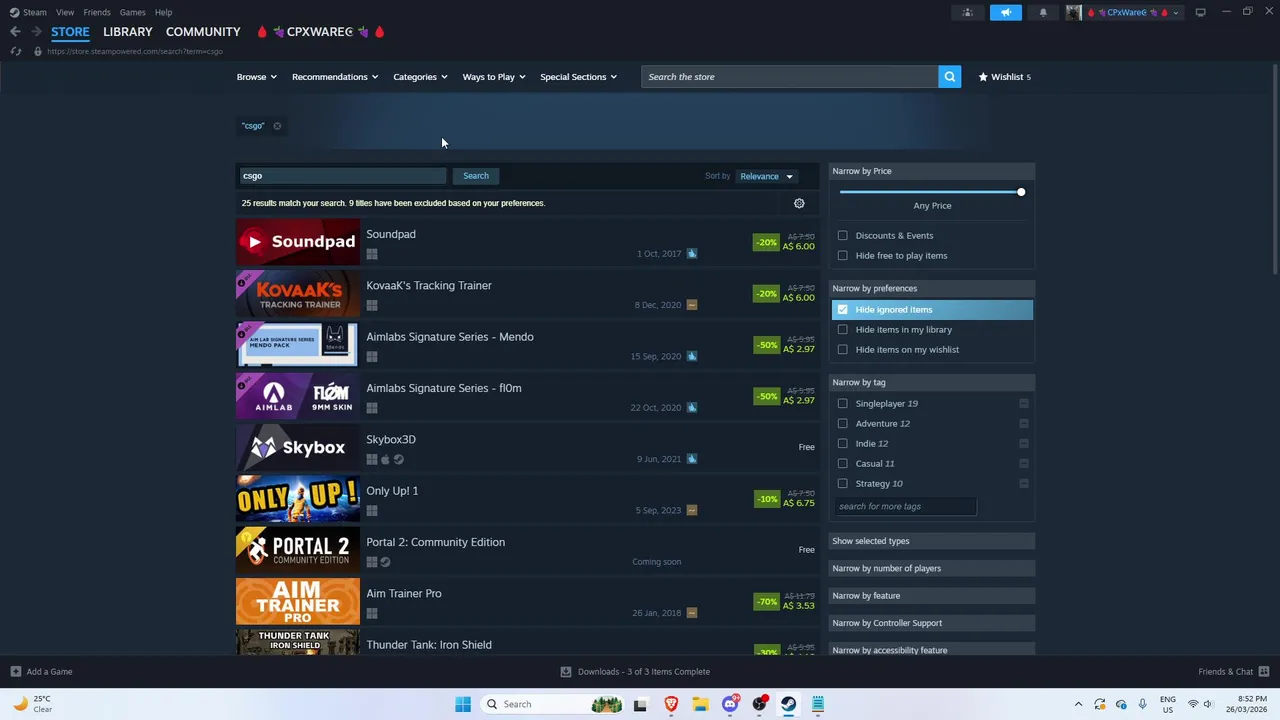The height and width of the screenshot is (720, 1280).
Task: Expand Narrow by Controller Support section
Action: coord(932,623)
